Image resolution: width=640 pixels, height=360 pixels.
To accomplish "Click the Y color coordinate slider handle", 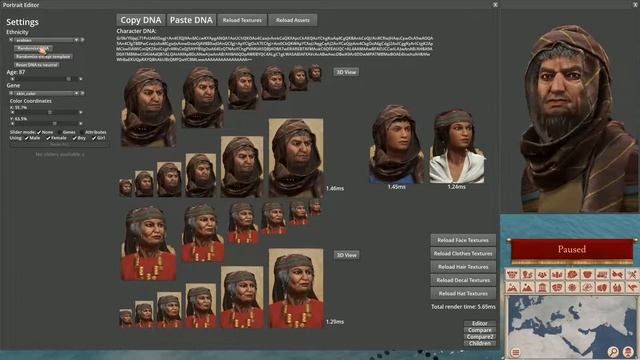I will 55,123.
